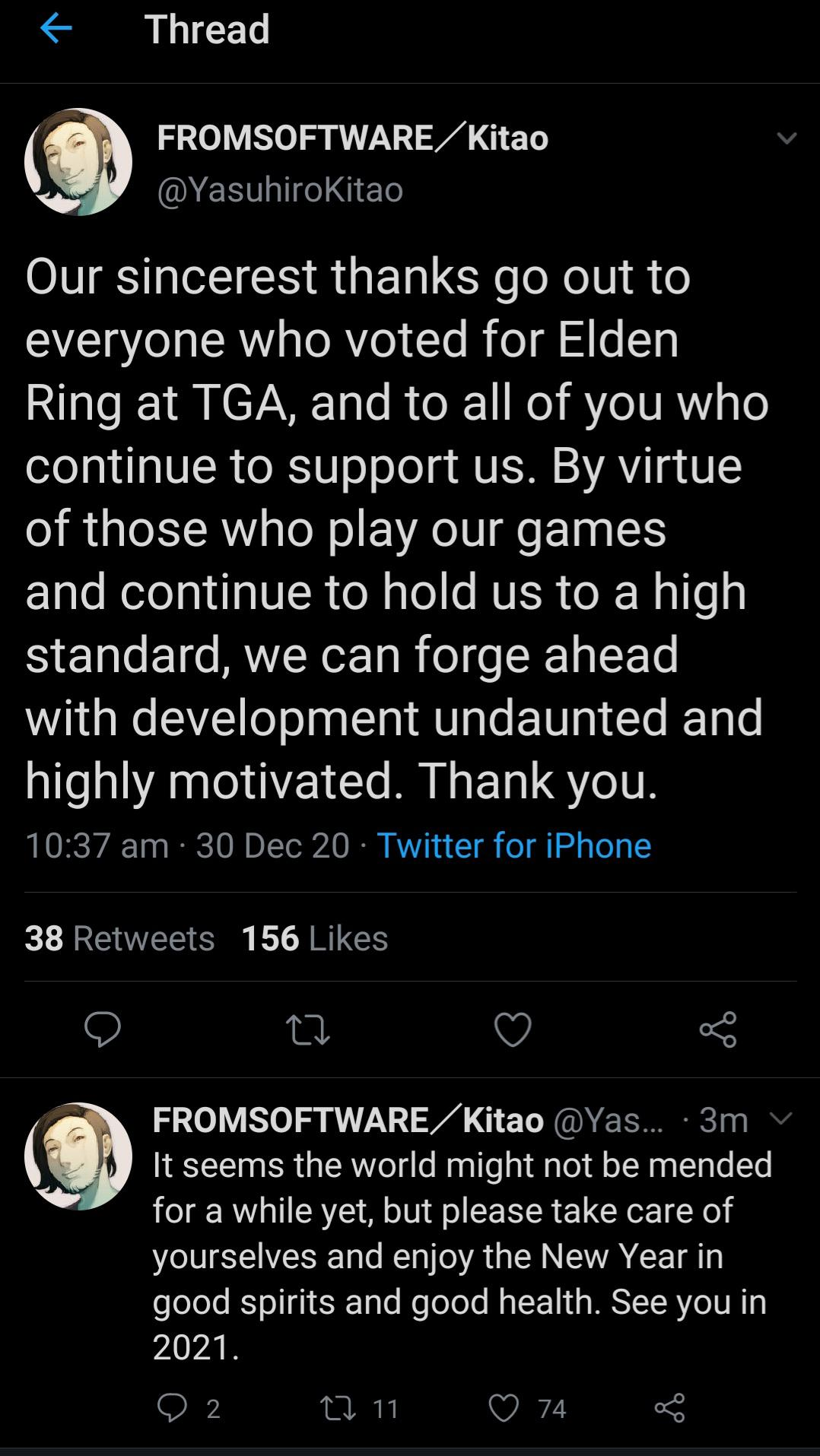Like the "See you in 2021" reply
The height and width of the screenshot is (1456, 820).
tap(504, 1408)
